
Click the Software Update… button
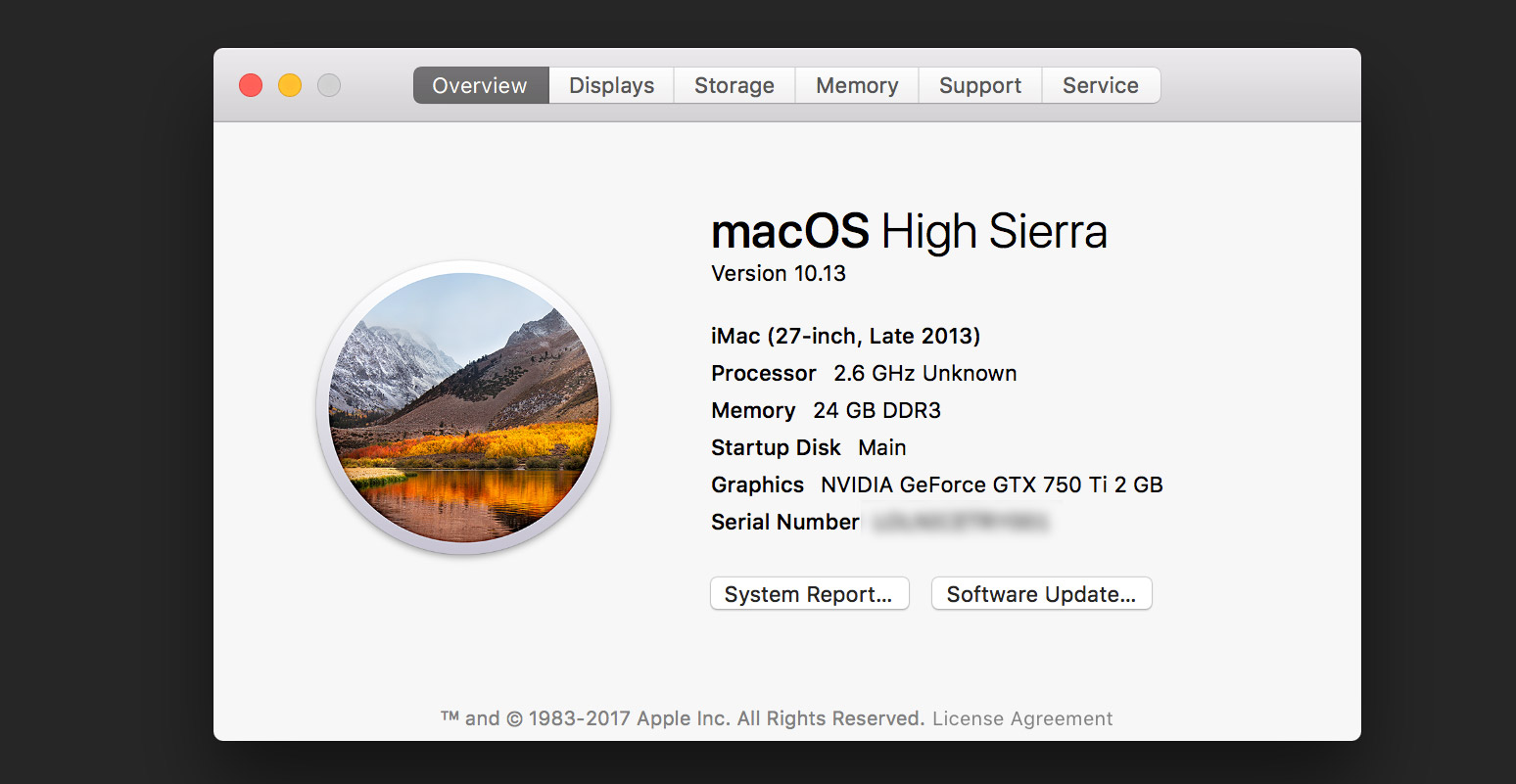click(x=1041, y=594)
